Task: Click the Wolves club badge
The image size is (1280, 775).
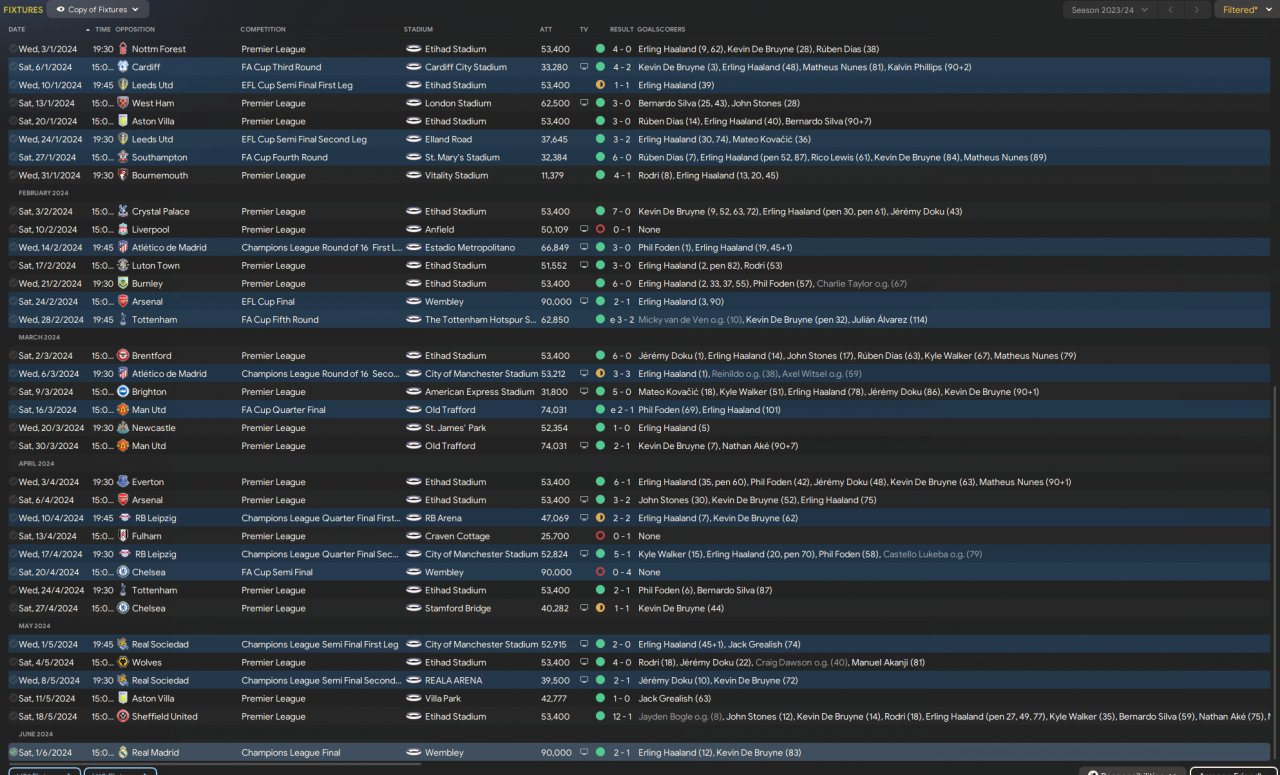Action: click(x=123, y=662)
